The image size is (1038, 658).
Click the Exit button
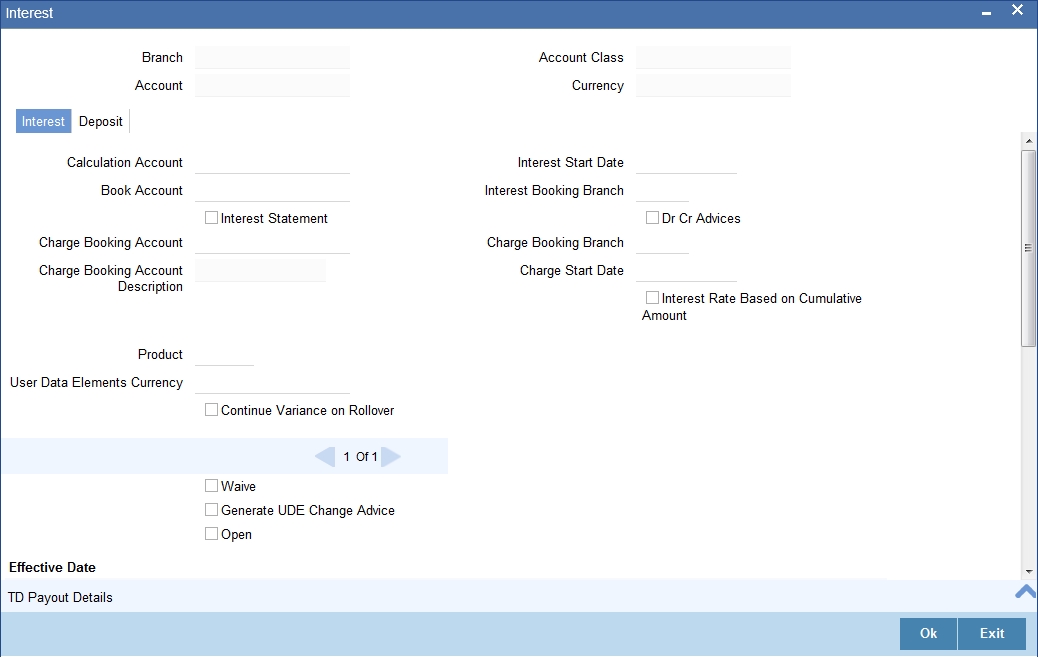point(991,633)
